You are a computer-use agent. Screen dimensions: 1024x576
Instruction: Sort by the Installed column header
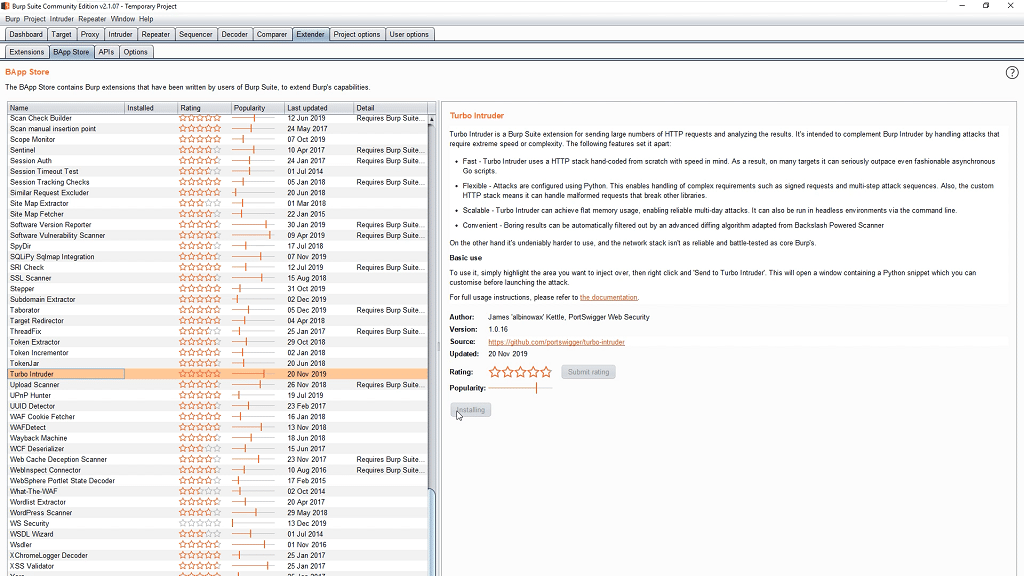[151, 108]
